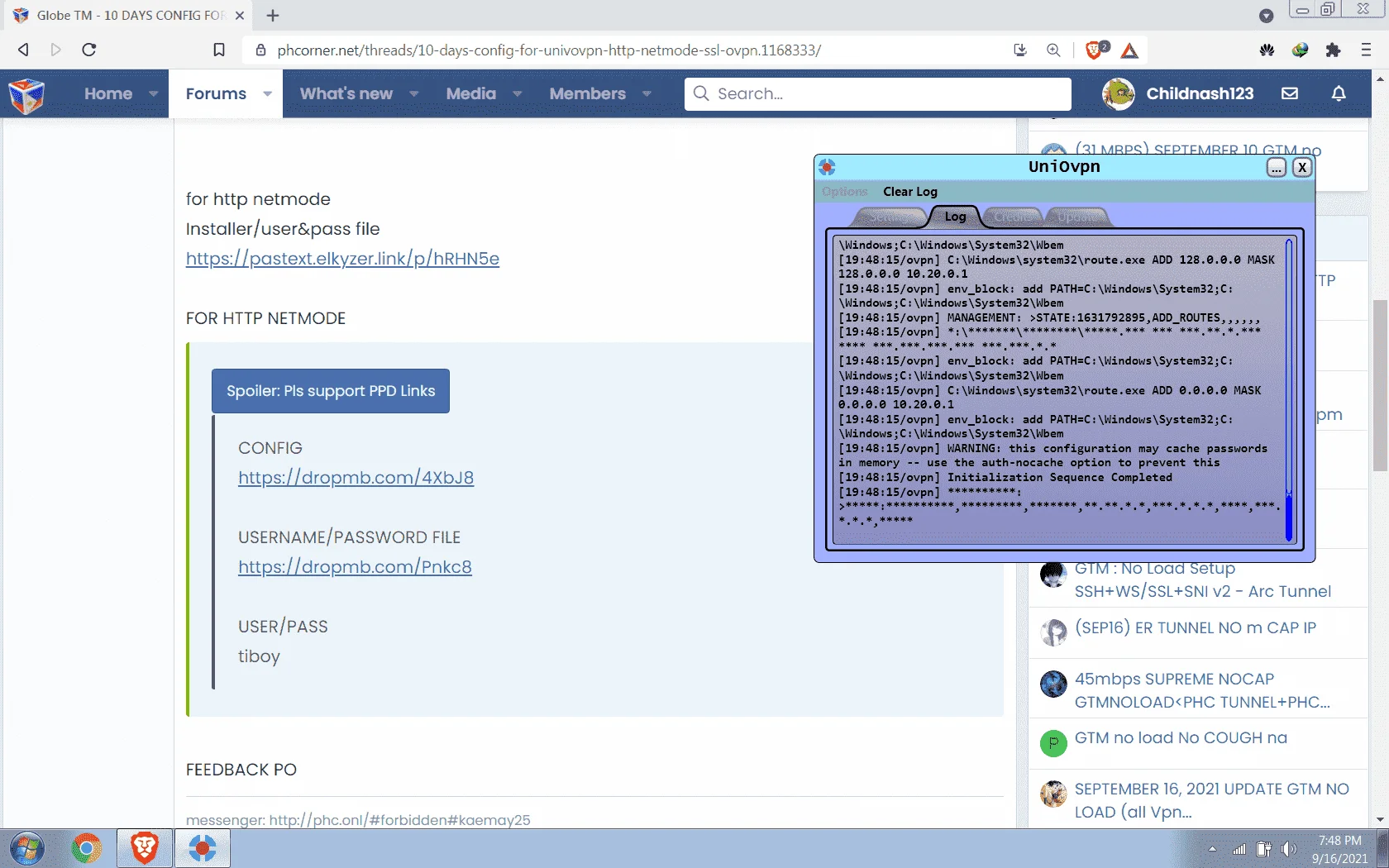Image resolution: width=1389 pixels, height=868 pixels.
Task: Open the GTM no load No COUGH thread
Action: (x=1181, y=737)
